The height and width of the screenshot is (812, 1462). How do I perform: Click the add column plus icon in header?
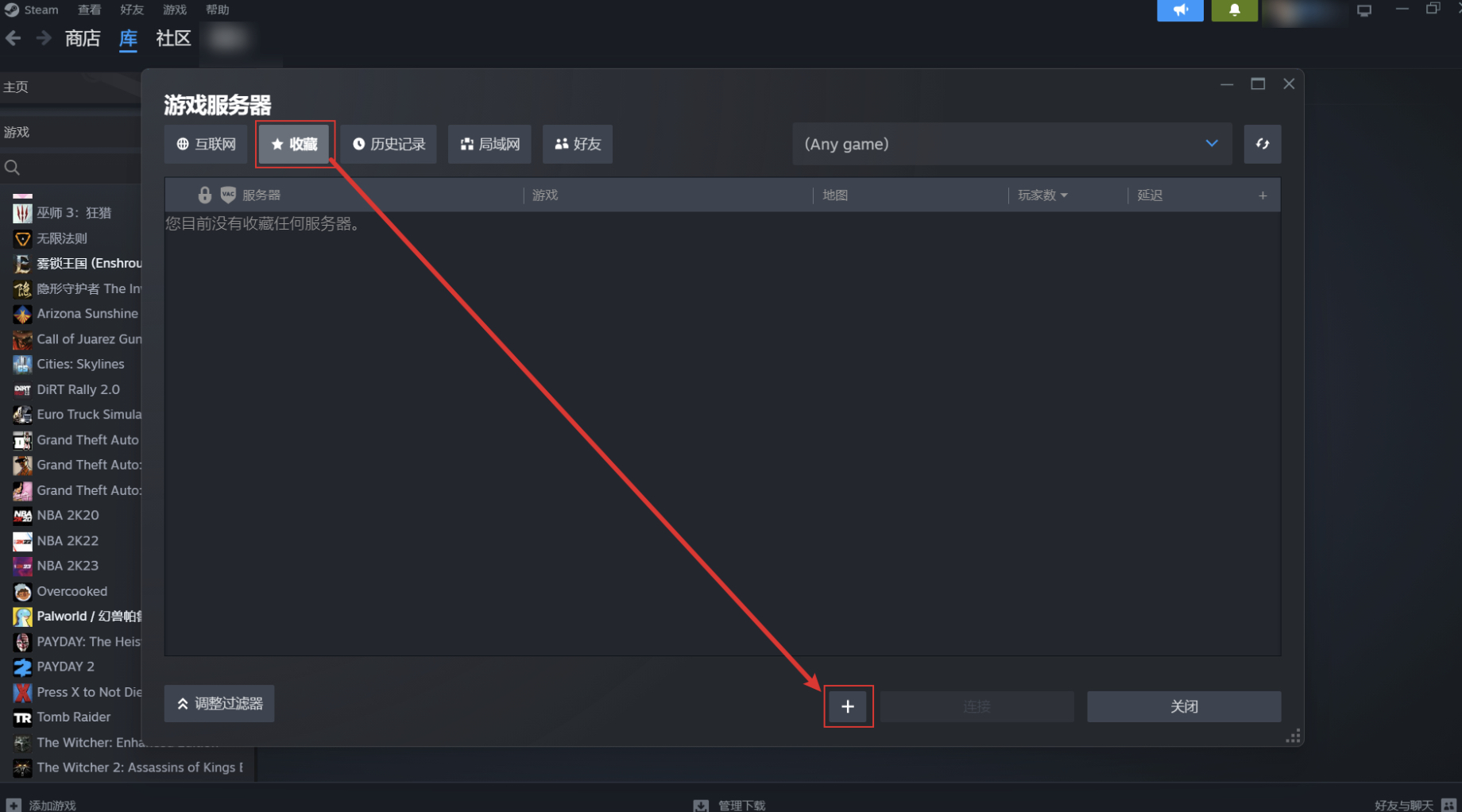point(1263,195)
